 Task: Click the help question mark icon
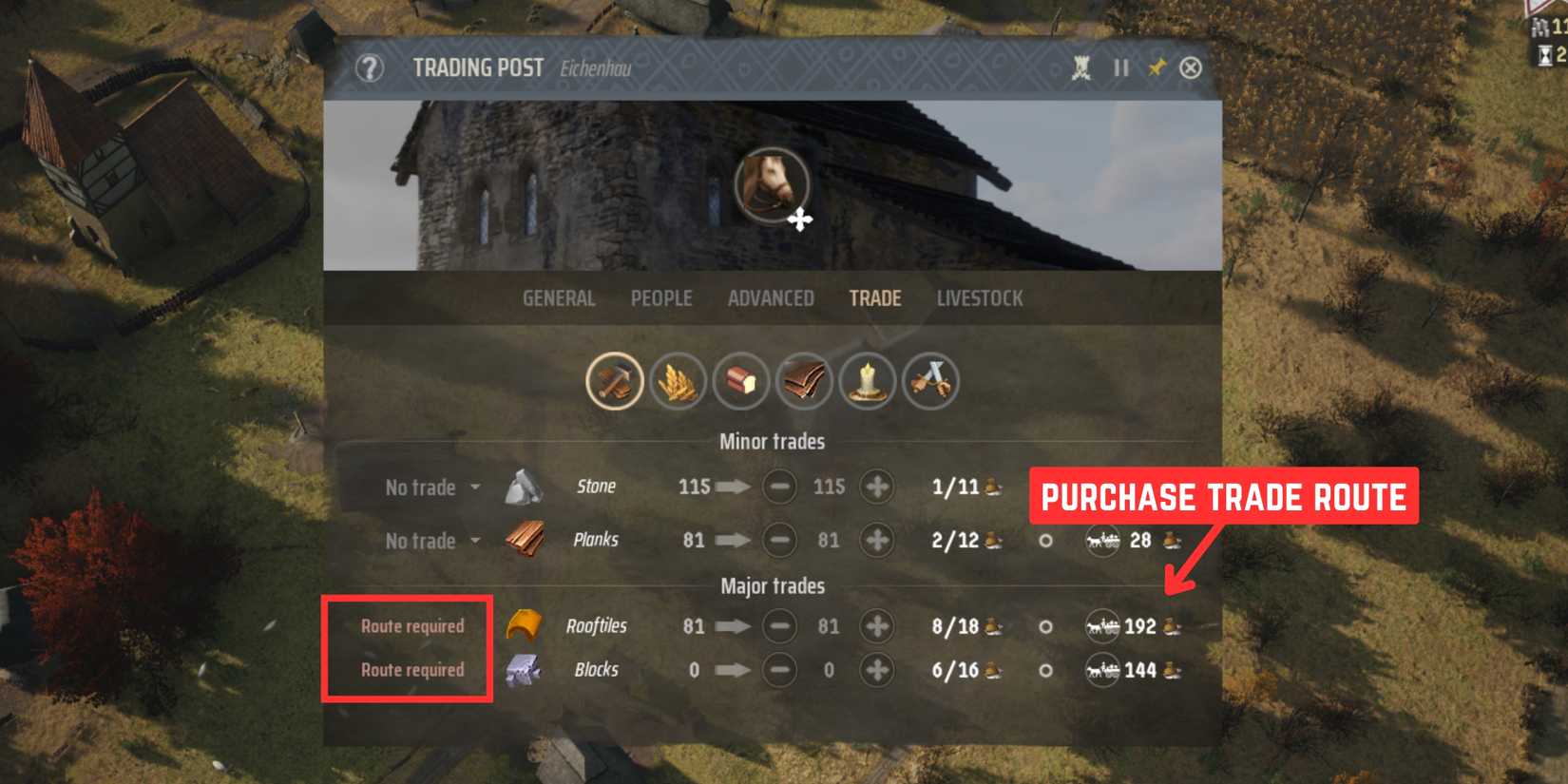point(370,67)
